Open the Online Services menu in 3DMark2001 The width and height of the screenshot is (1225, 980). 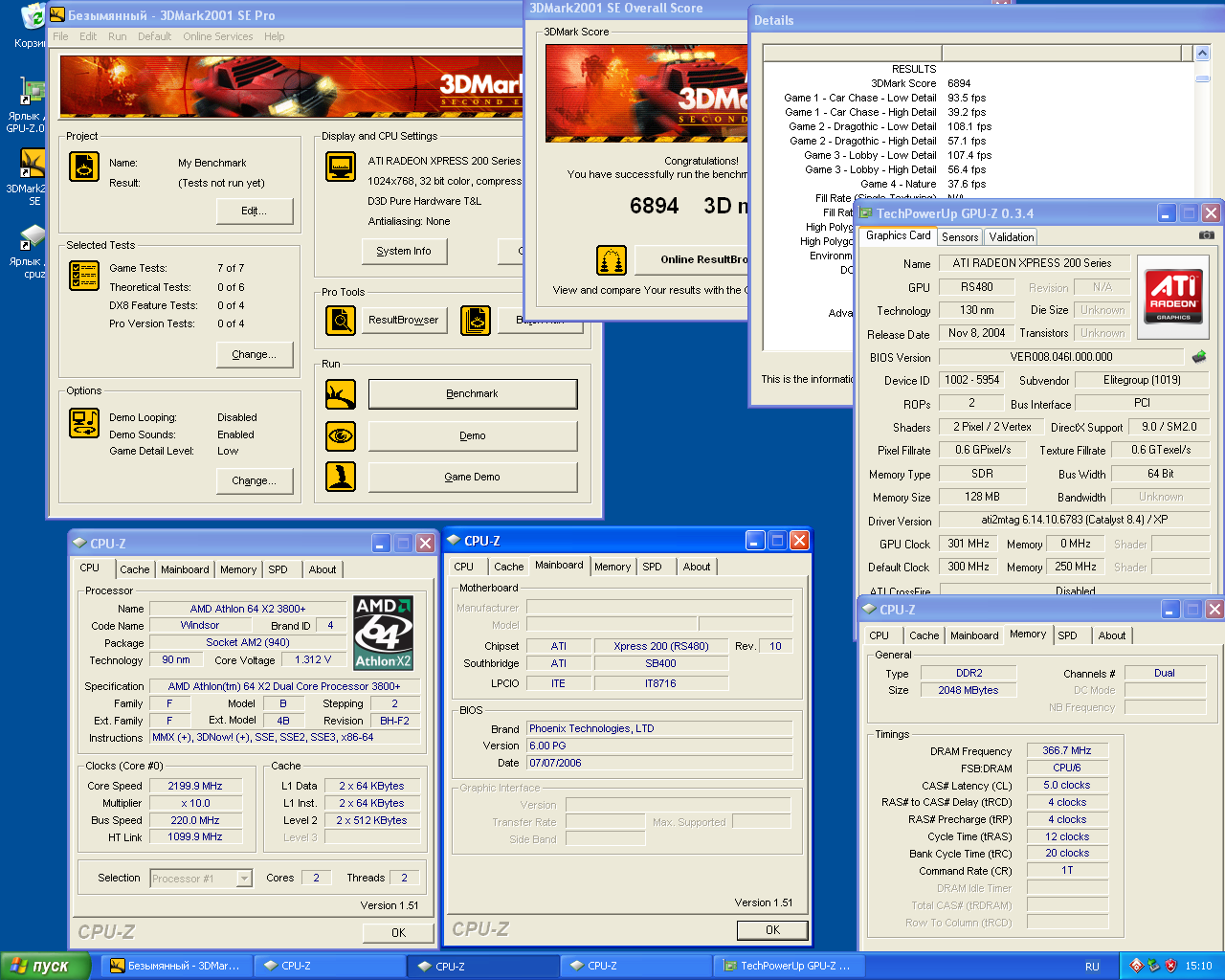click(x=218, y=36)
